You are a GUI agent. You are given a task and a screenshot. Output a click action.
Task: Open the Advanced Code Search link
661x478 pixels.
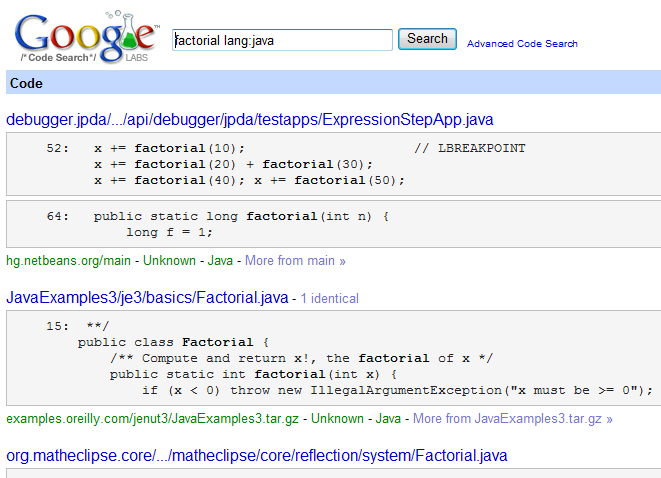(x=522, y=43)
